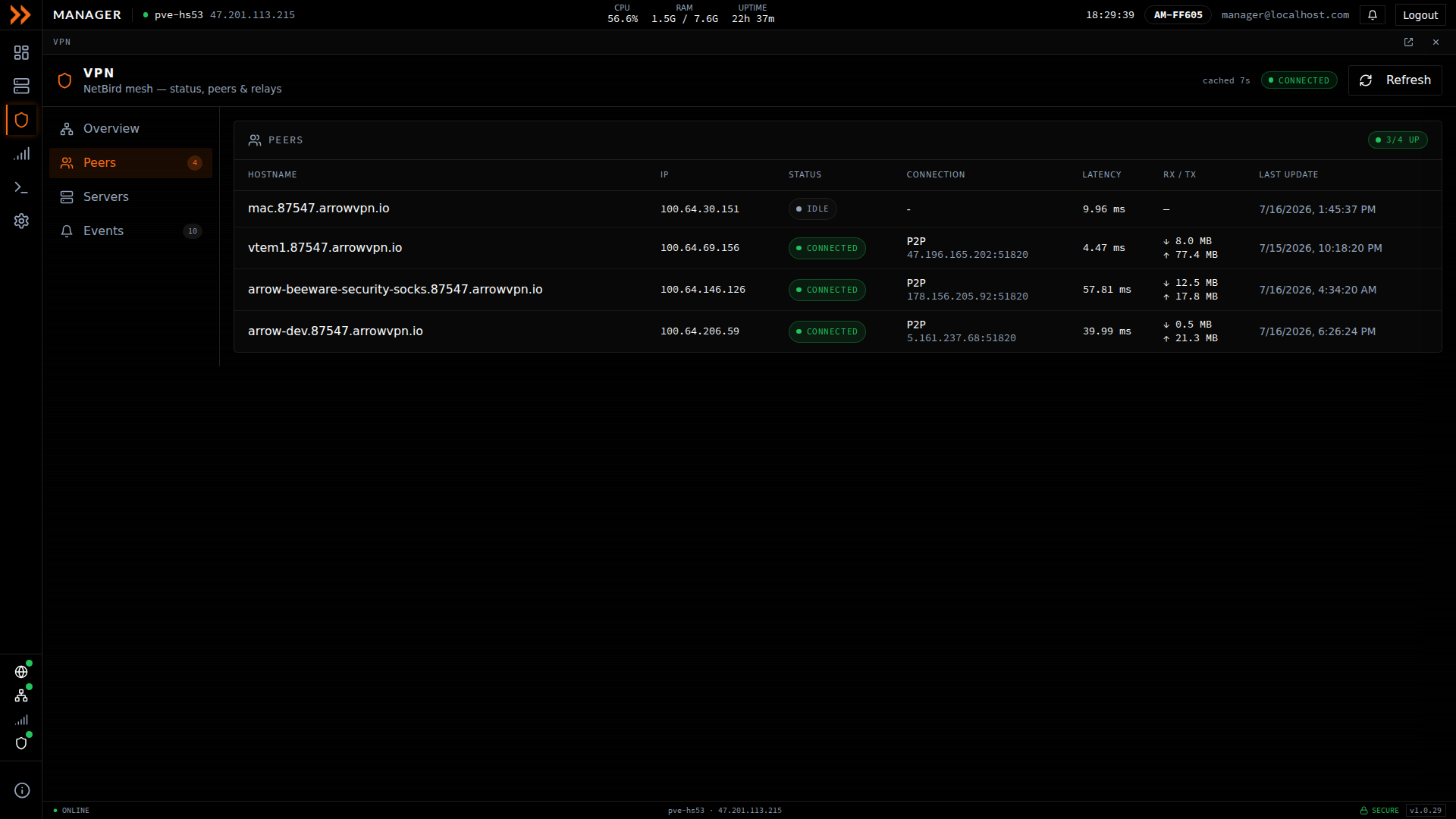Click IP address 100.64.30.151

pos(699,209)
